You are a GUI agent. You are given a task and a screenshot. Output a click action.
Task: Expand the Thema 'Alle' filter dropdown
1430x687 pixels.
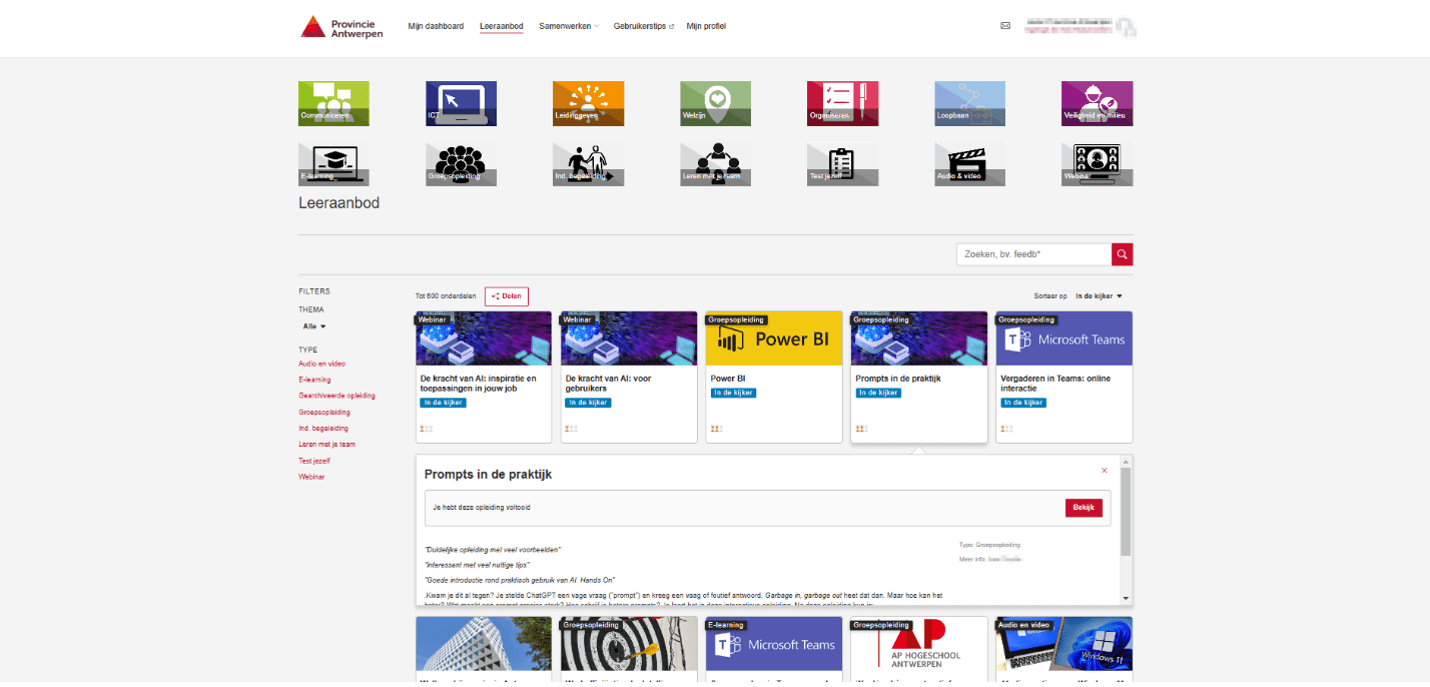(x=315, y=326)
